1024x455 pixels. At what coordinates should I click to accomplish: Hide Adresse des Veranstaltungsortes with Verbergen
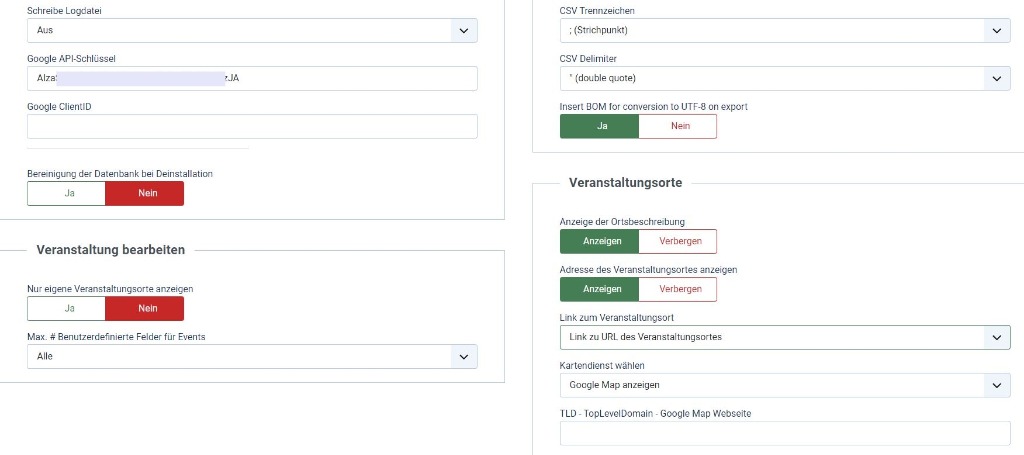(x=677, y=289)
